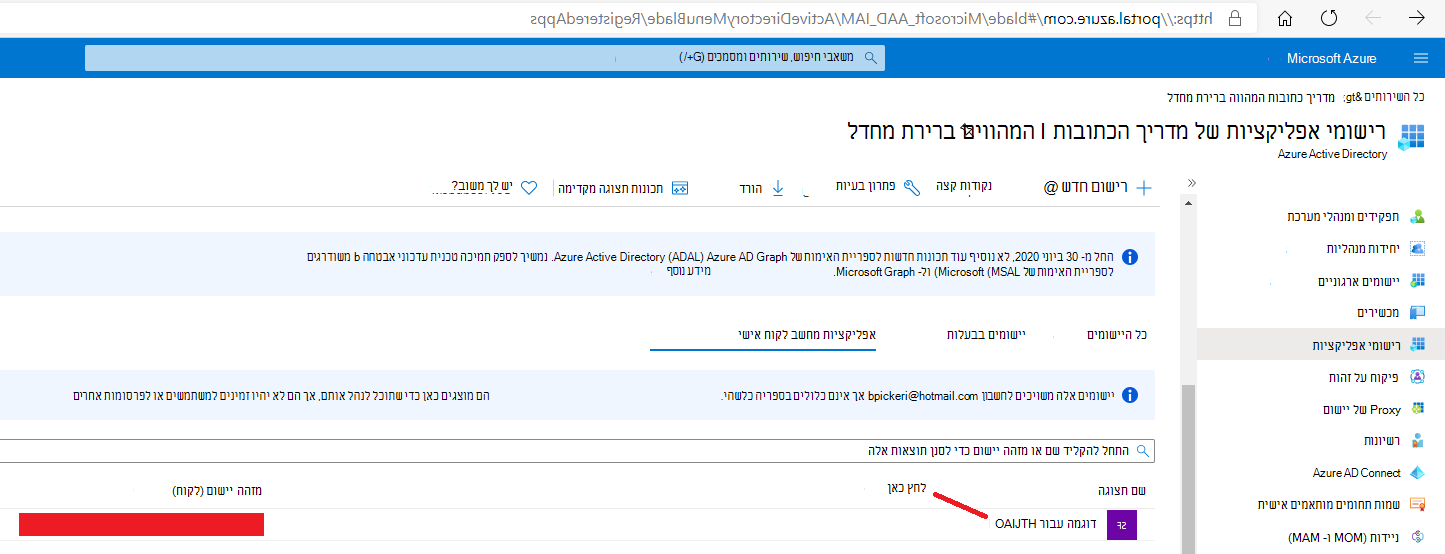This screenshot has height=554, width=1445.
Task: Open רישומי אפליקציות in sidebar
Action: coord(1321,344)
